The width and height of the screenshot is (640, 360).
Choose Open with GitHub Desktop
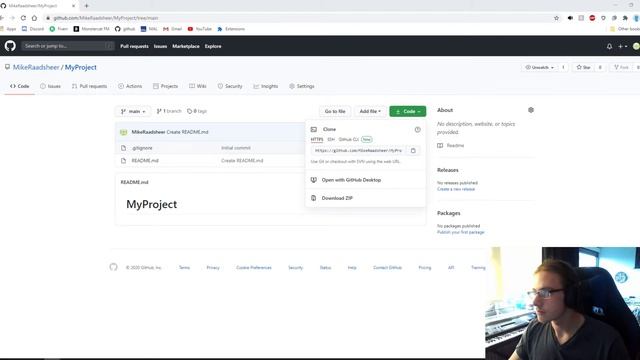pos(351,180)
